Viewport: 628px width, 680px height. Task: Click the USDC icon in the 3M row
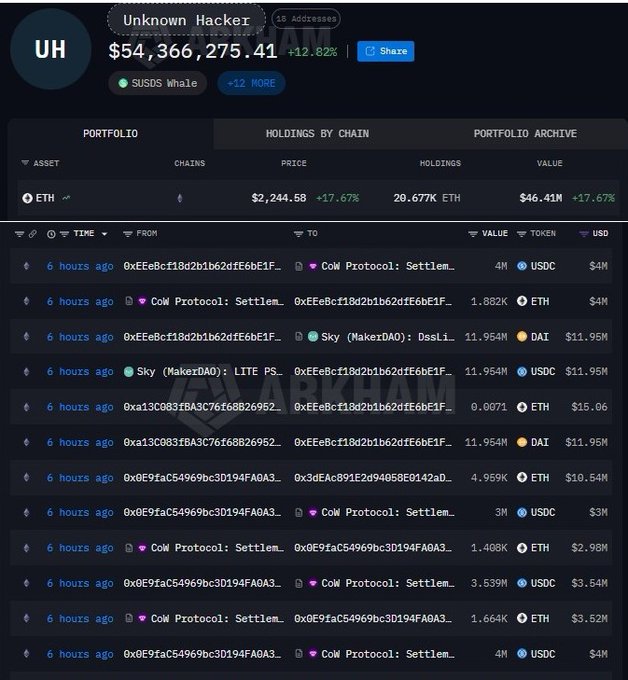[x=522, y=513]
